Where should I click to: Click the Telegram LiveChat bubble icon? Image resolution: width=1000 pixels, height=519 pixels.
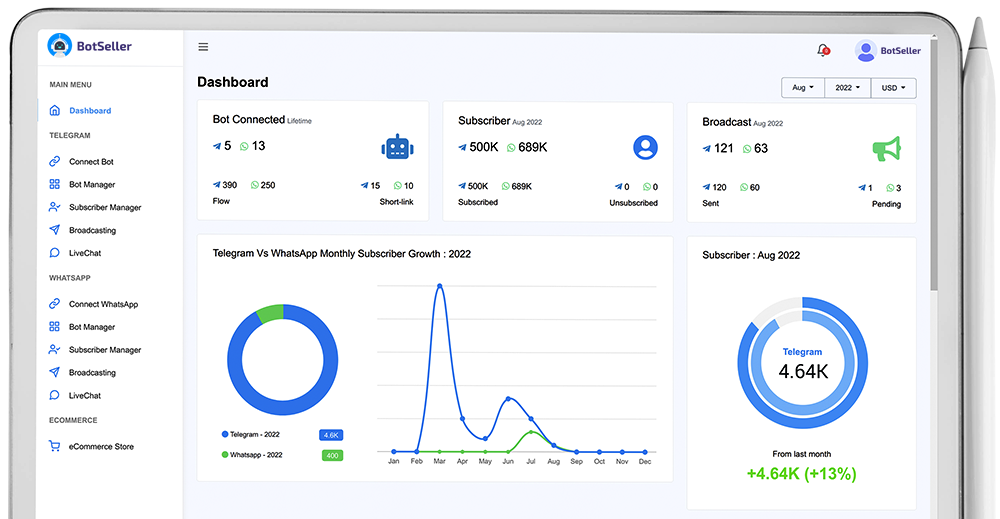click(x=55, y=252)
